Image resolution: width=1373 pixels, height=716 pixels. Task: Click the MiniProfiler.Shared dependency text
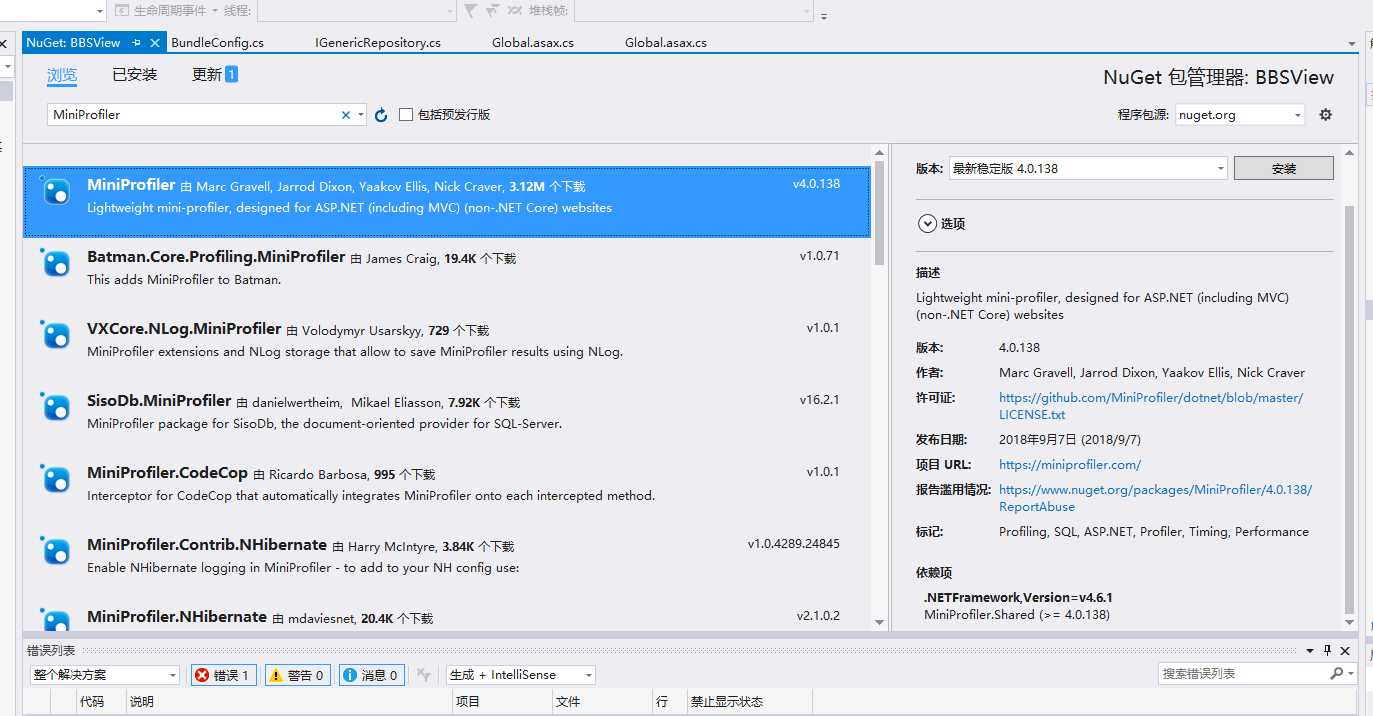[1017, 615]
